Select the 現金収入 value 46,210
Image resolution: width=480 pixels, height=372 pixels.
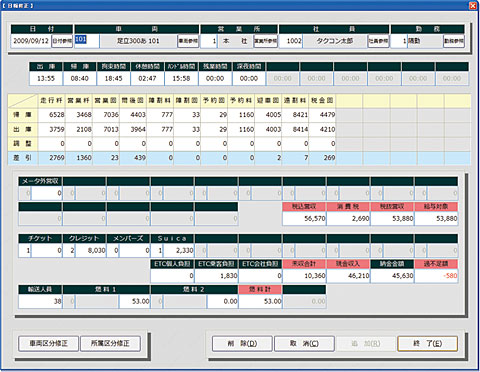click(x=348, y=276)
